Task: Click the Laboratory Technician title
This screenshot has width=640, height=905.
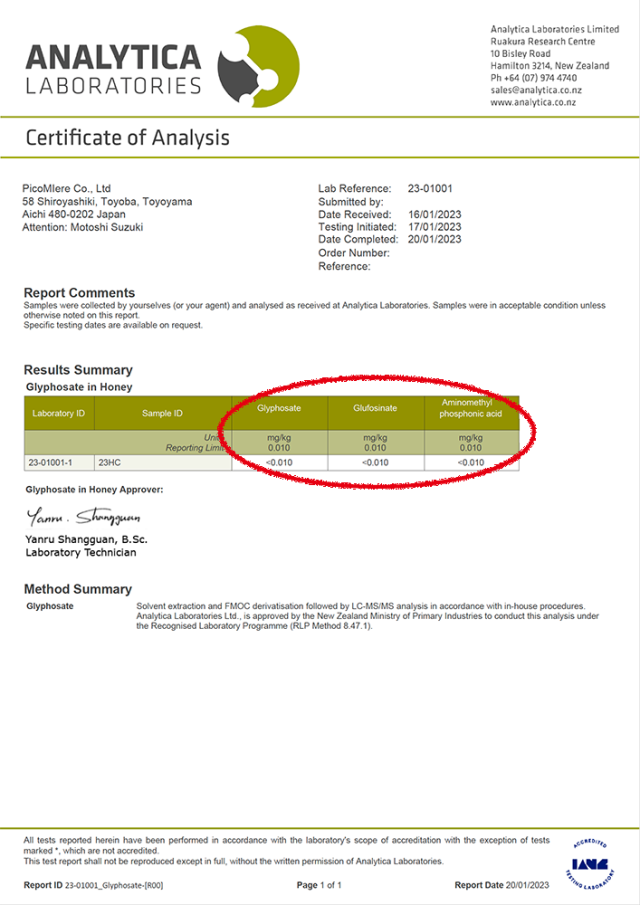Action: (81, 552)
